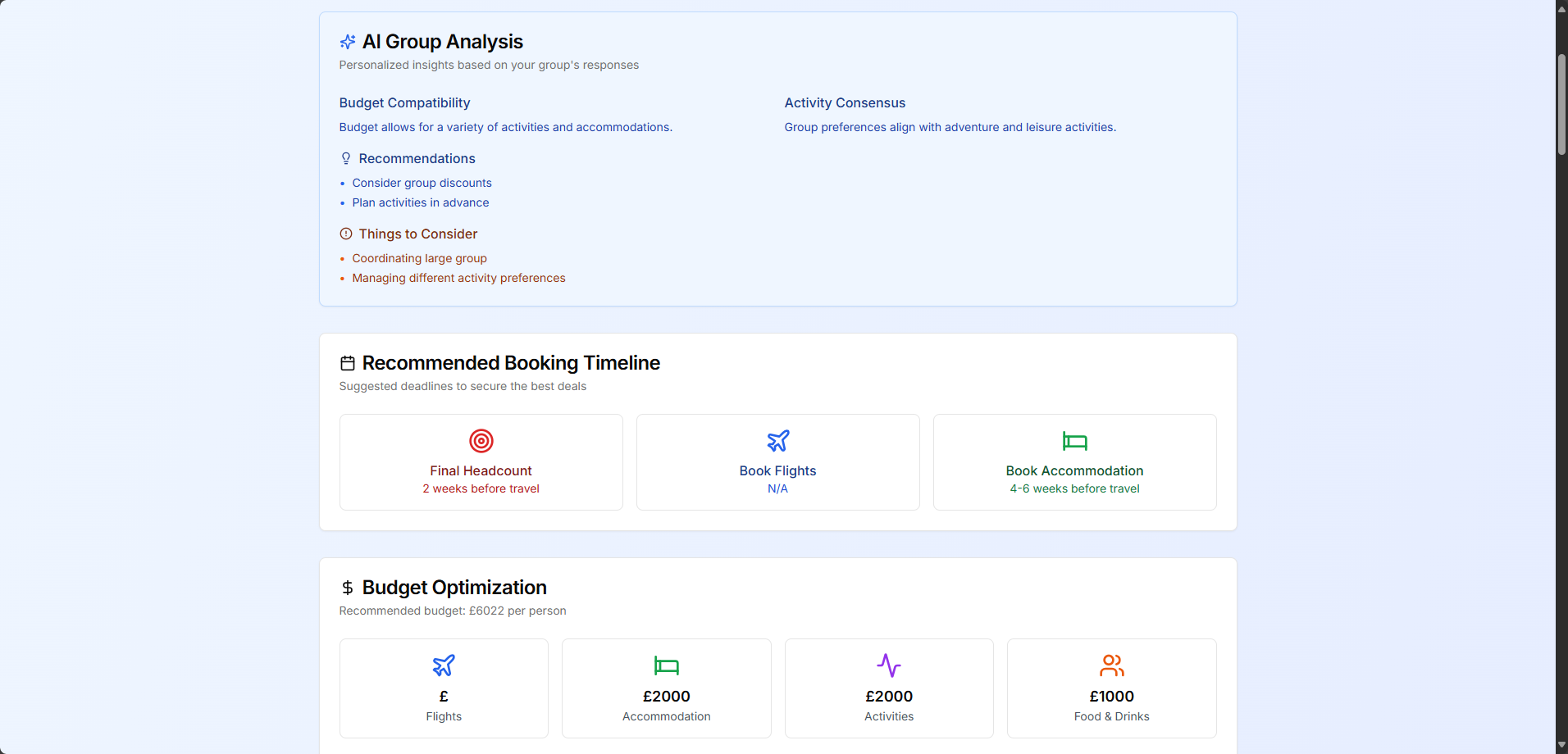Click the purple activity pulse icon
This screenshot has width=1568, height=754.
click(889, 665)
